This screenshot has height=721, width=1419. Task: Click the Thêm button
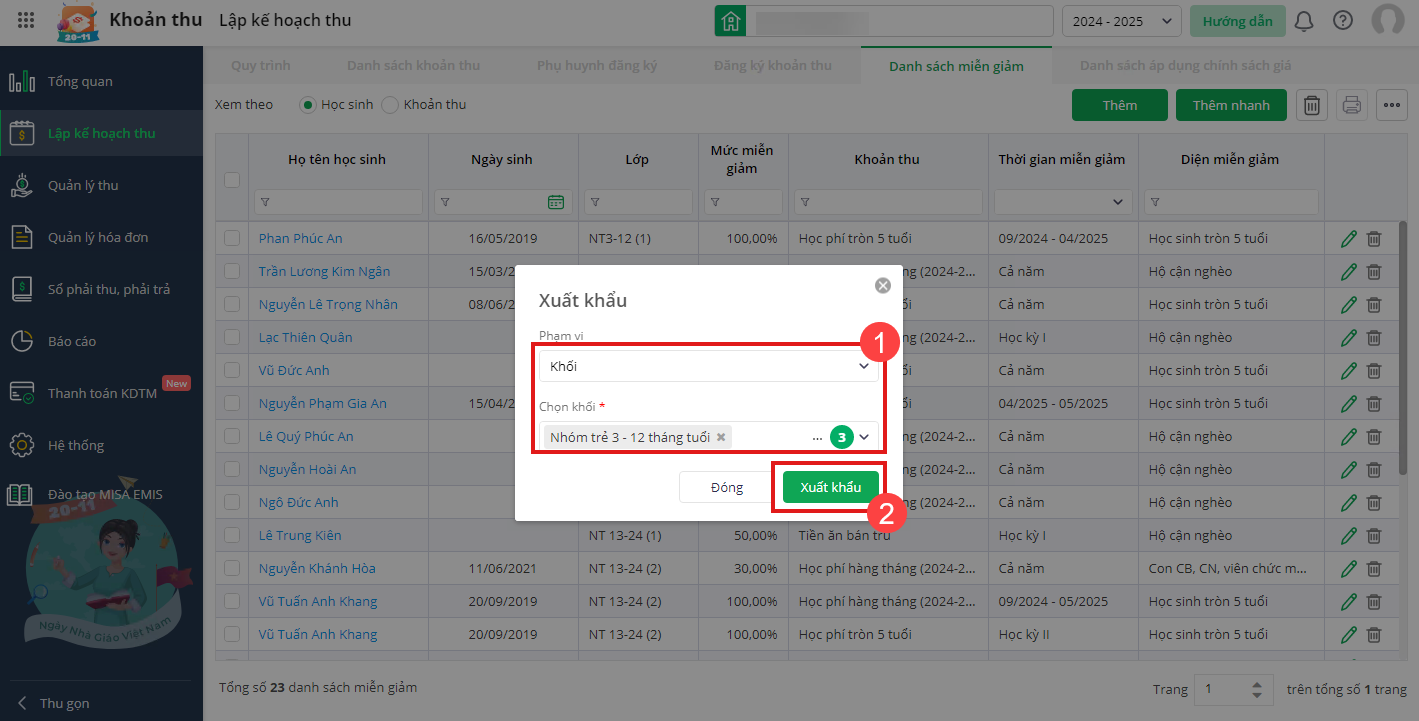[x=1120, y=105]
